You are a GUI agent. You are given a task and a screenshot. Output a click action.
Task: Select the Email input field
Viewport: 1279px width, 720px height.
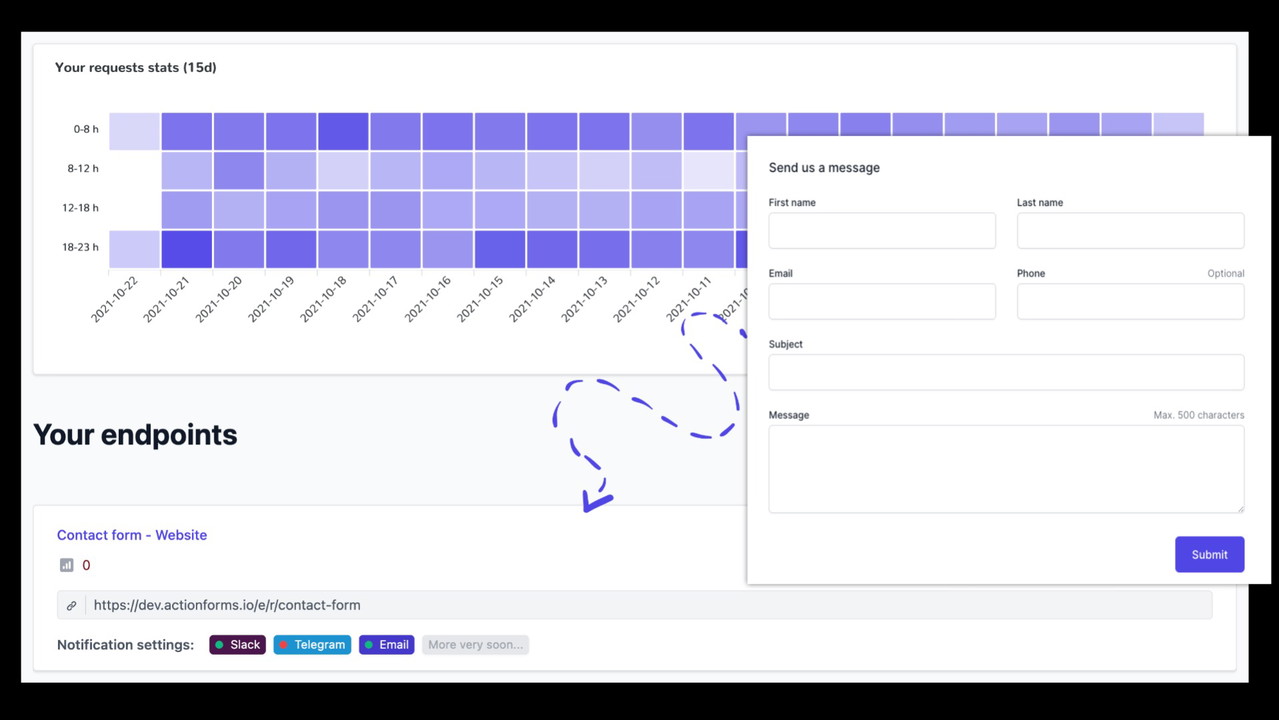click(881, 302)
